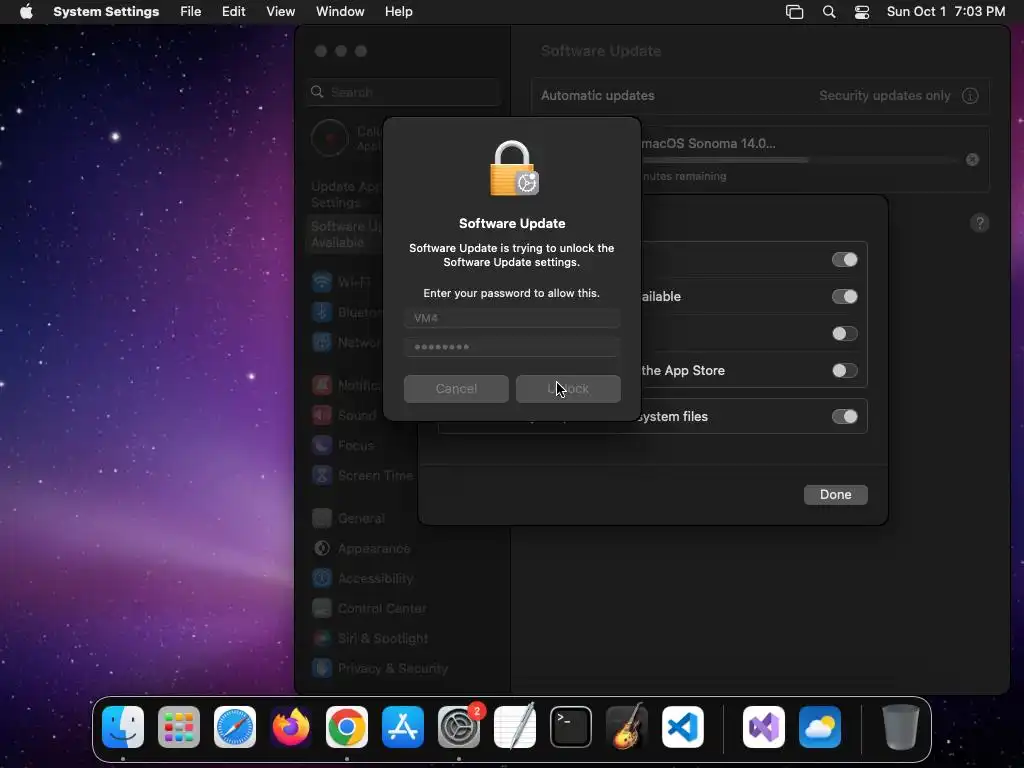Open Control Center icon in menu bar
The width and height of the screenshot is (1024, 768).
pyautogui.click(x=862, y=12)
